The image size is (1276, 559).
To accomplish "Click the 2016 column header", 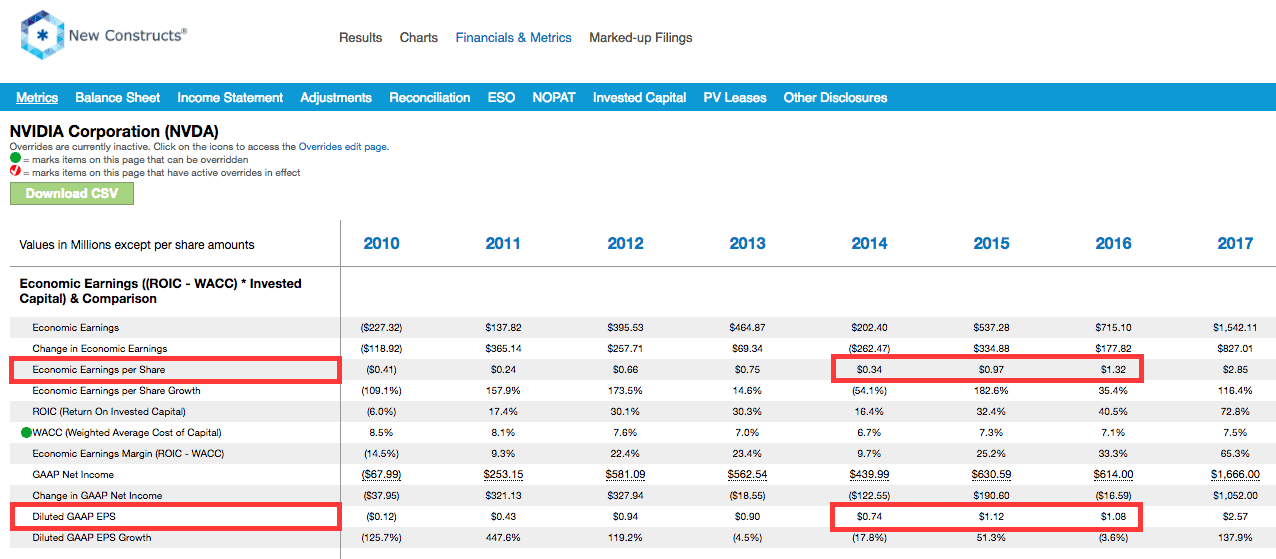I will pyautogui.click(x=1113, y=243).
